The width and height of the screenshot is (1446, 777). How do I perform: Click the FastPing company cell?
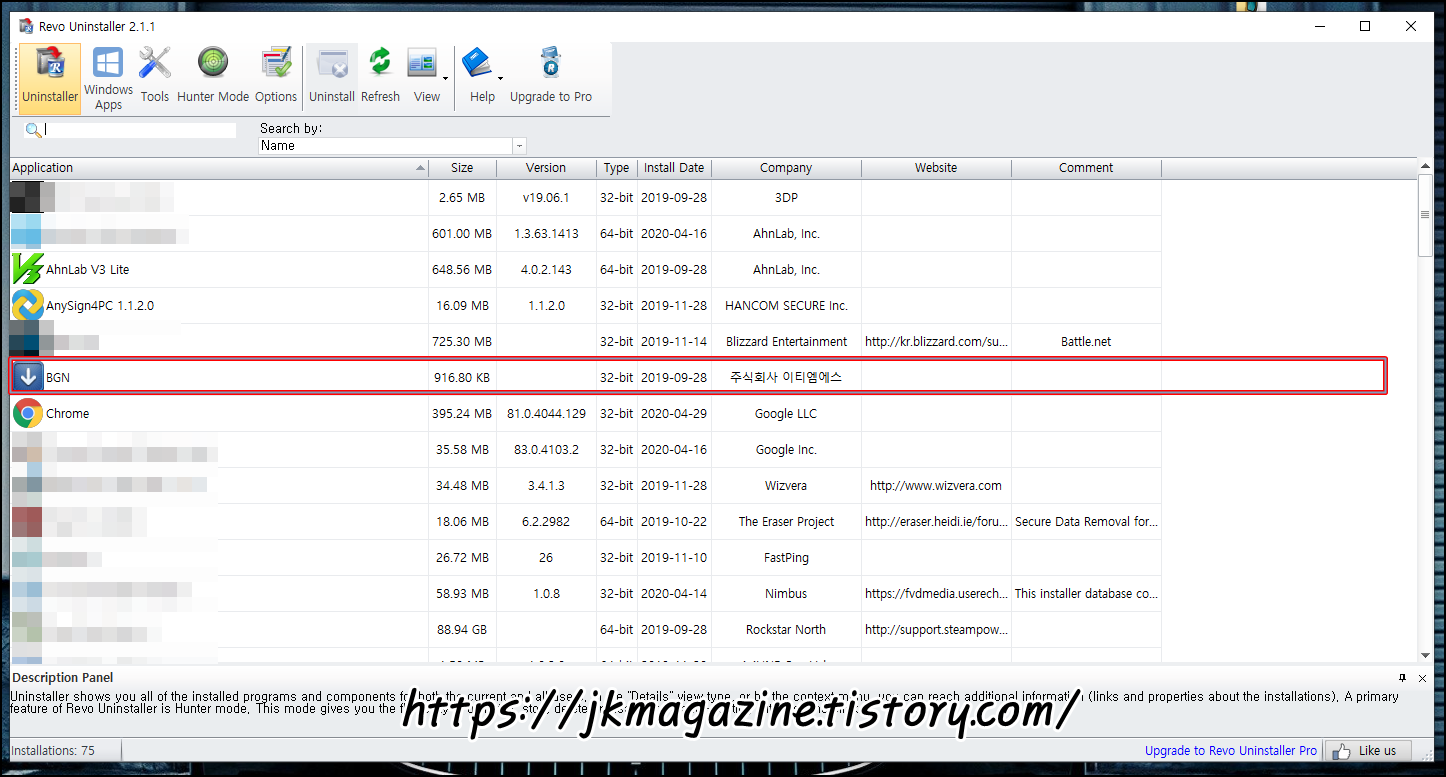point(786,557)
